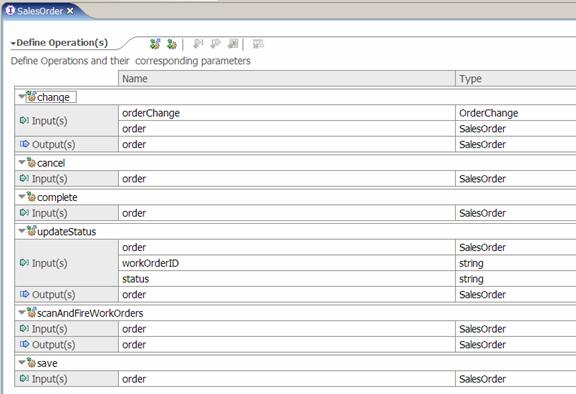Click the Type column header

(516, 79)
